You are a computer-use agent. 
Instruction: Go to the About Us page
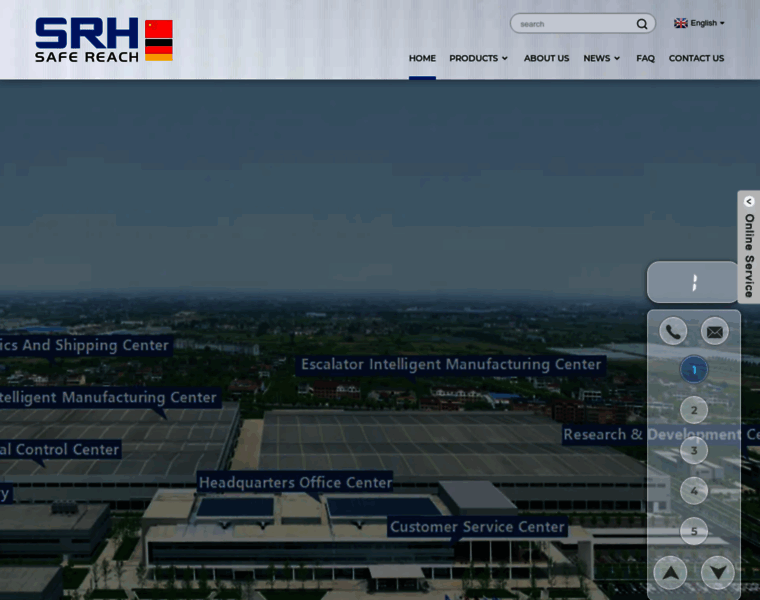(546, 58)
